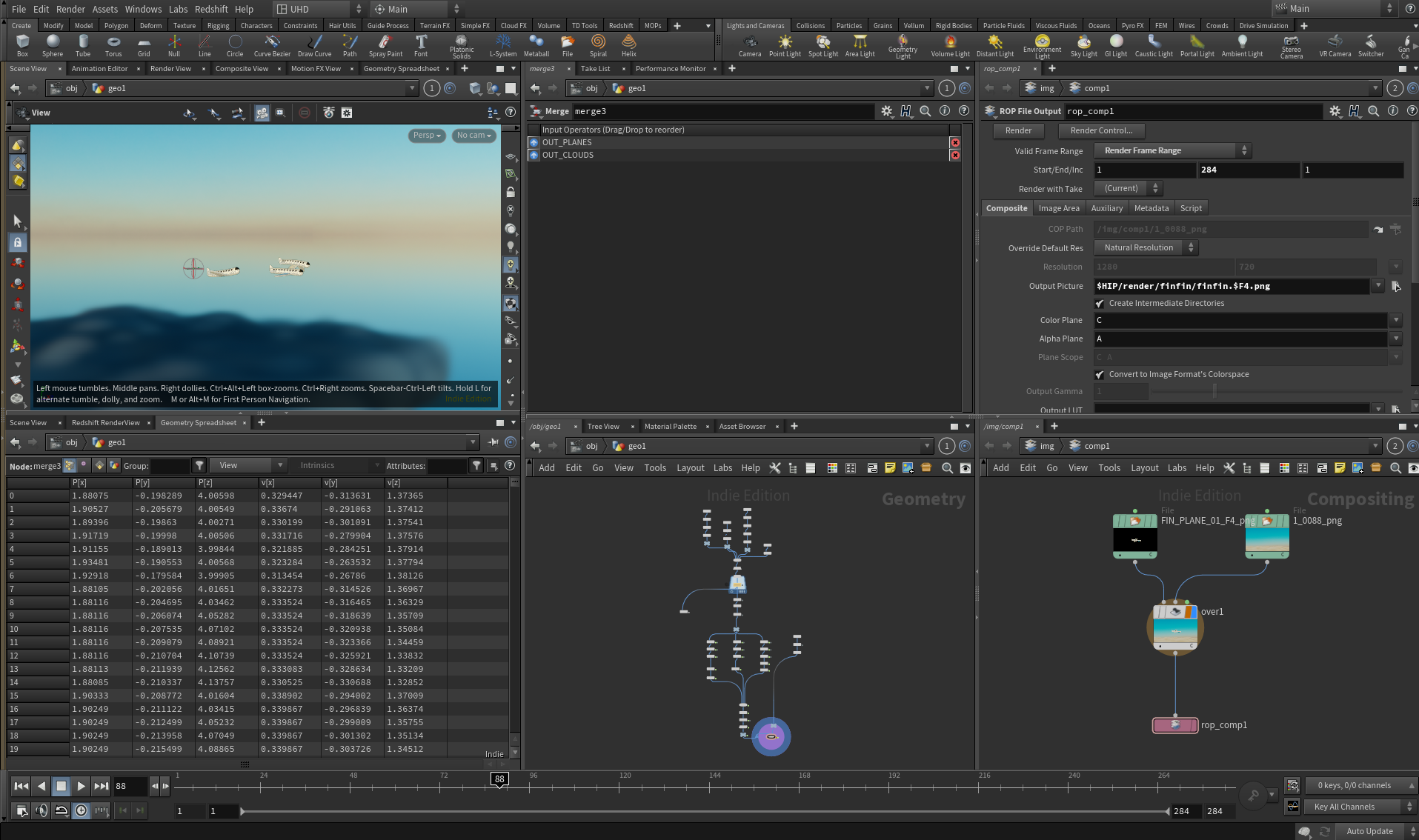Viewport: 1419px width, 840px height.
Task: Click the Group filter field
Action: point(170,465)
